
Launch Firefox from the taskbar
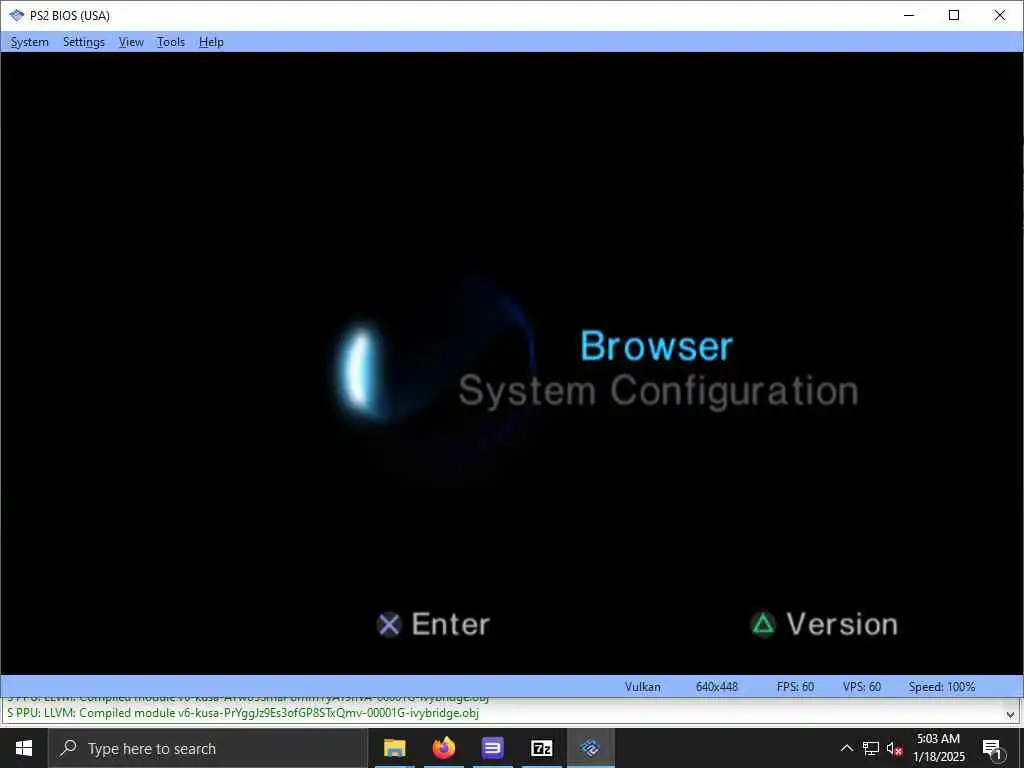coord(443,748)
